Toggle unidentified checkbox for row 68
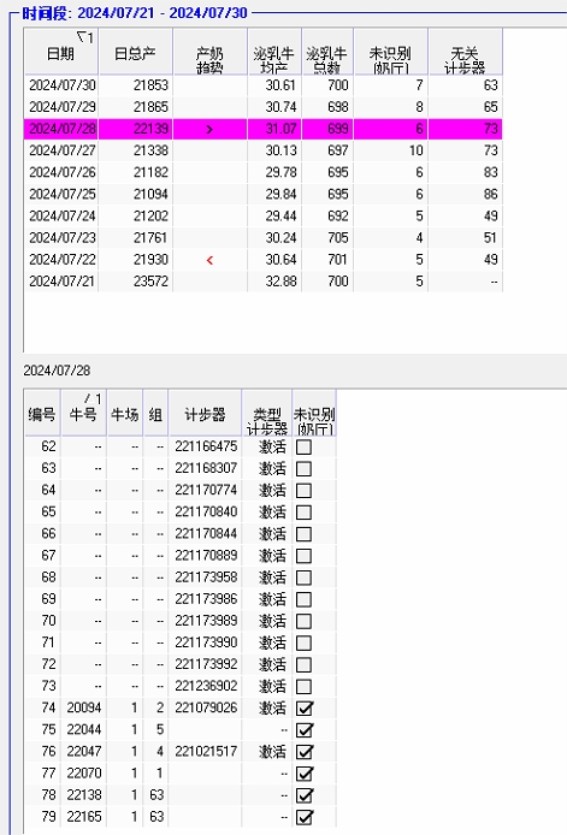Image resolution: width=567 pixels, height=835 pixels. tap(304, 578)
